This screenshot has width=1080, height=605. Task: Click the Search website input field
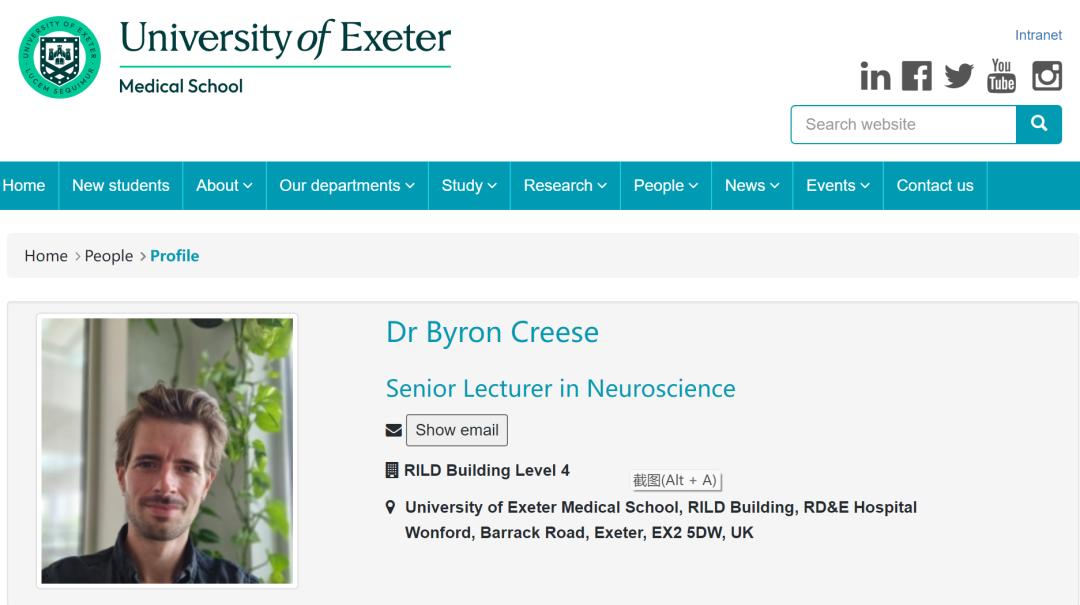[x=903, y=124]
